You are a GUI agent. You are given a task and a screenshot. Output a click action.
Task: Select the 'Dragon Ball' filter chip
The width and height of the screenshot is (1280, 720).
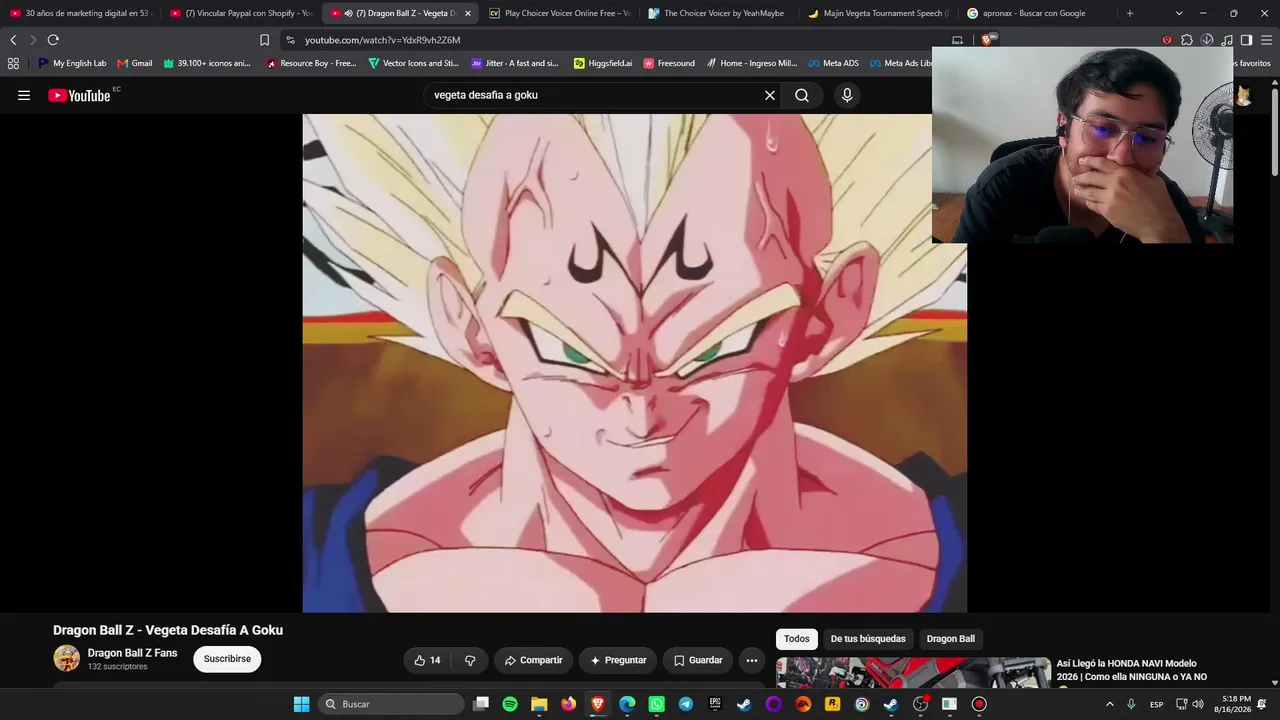951,639
